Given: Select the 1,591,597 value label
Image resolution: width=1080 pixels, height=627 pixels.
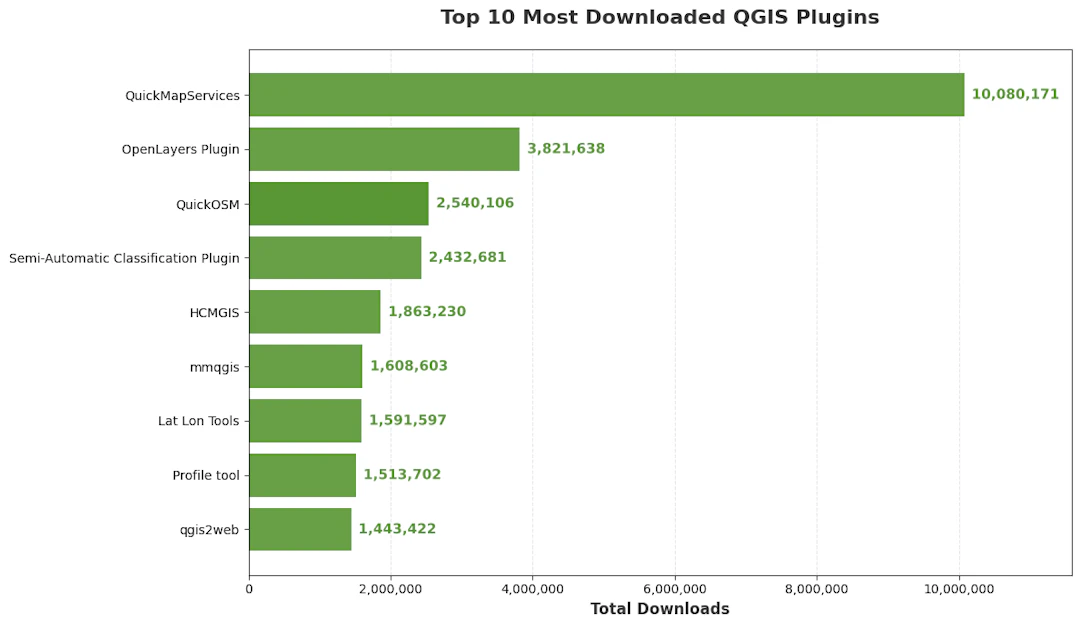Looking at the screenshot, I should [x=408, y=420].
